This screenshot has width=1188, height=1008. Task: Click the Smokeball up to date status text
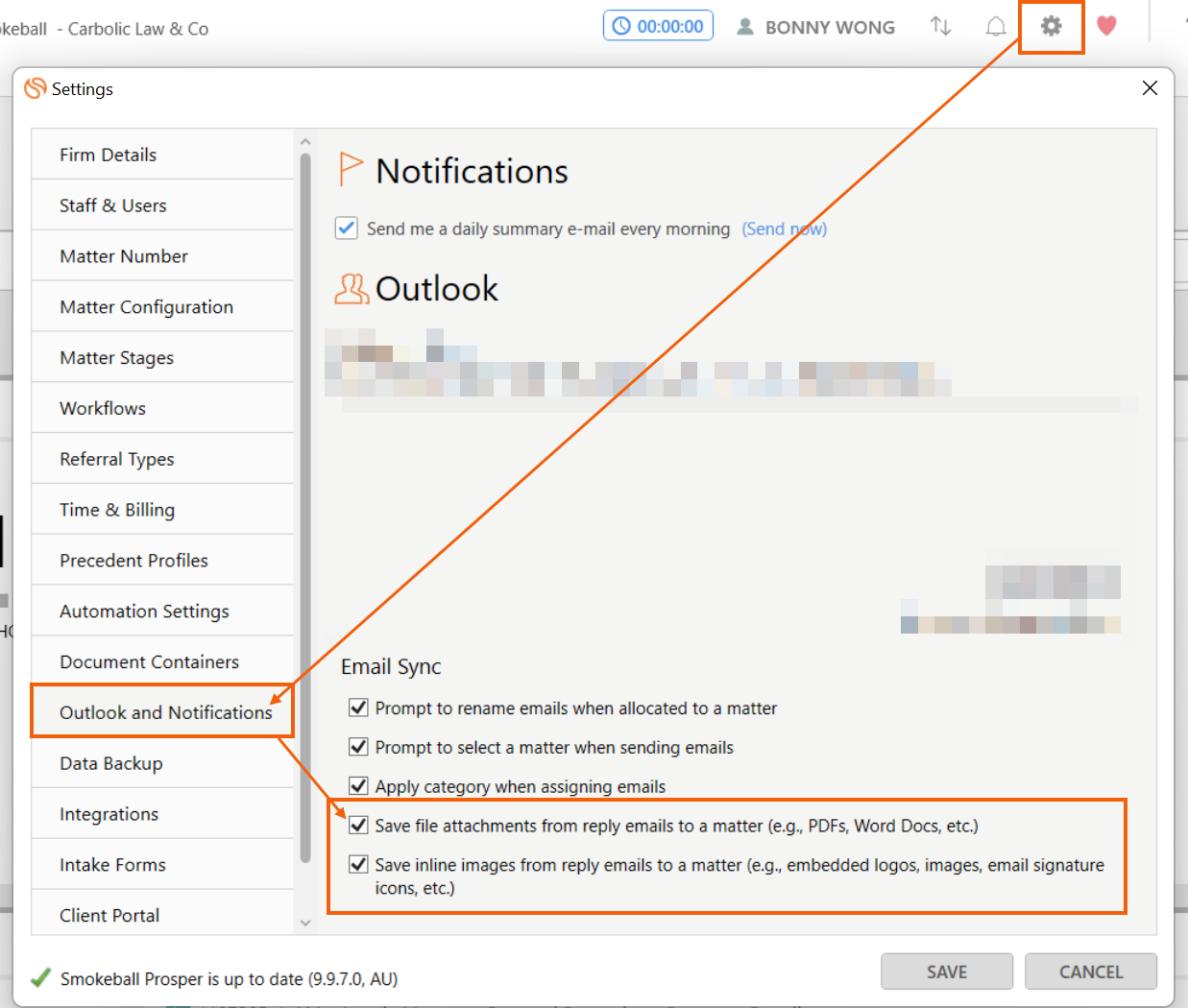229,979
